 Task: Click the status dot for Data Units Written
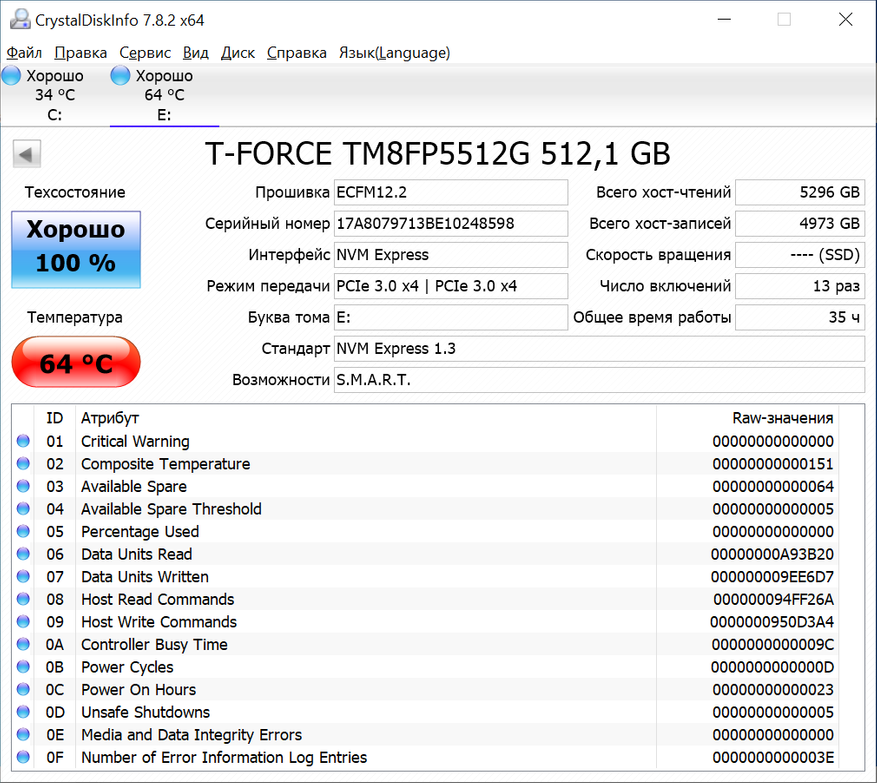23,577
